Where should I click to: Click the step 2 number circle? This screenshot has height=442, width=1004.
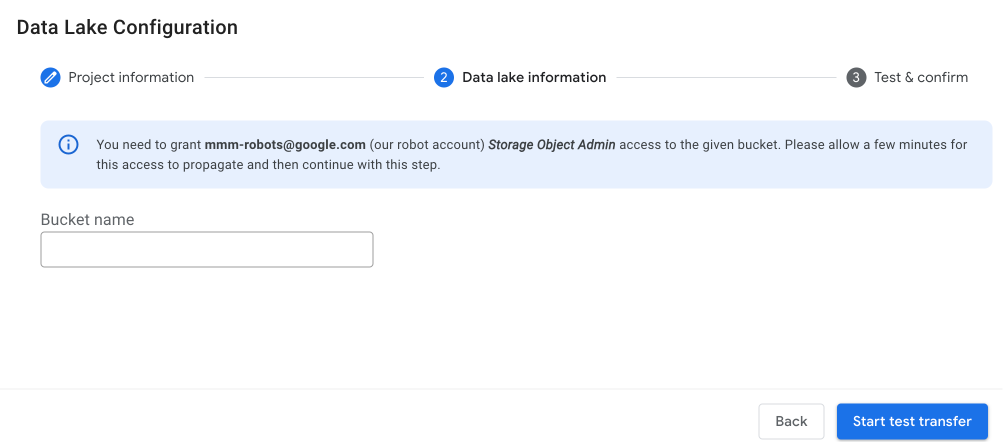pos(444,78)
